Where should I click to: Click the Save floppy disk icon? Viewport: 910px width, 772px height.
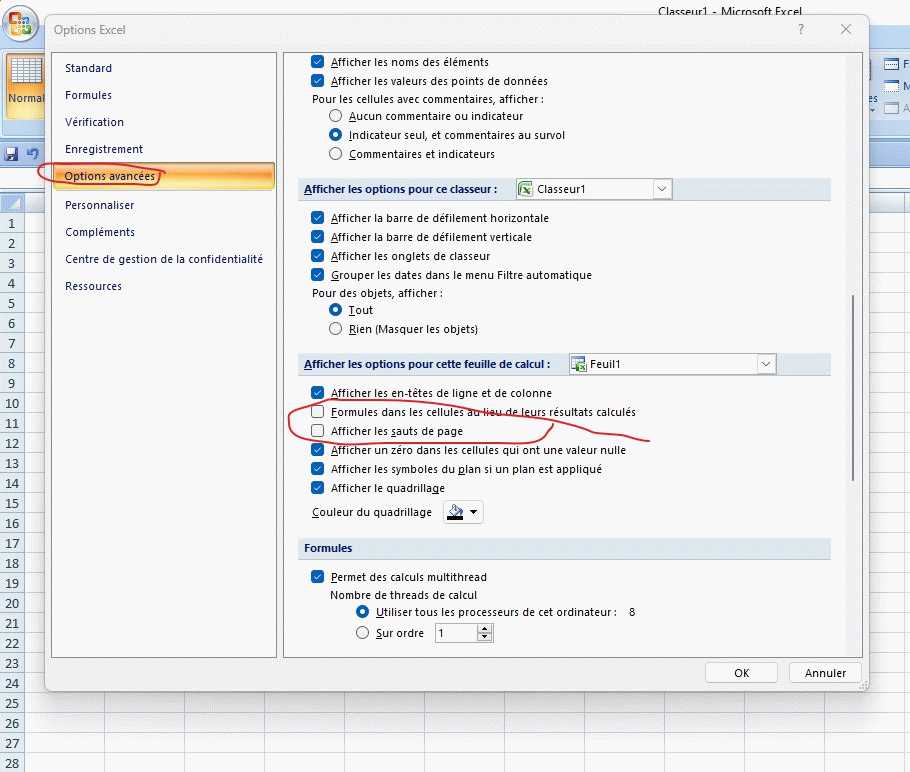coord(12,154)
